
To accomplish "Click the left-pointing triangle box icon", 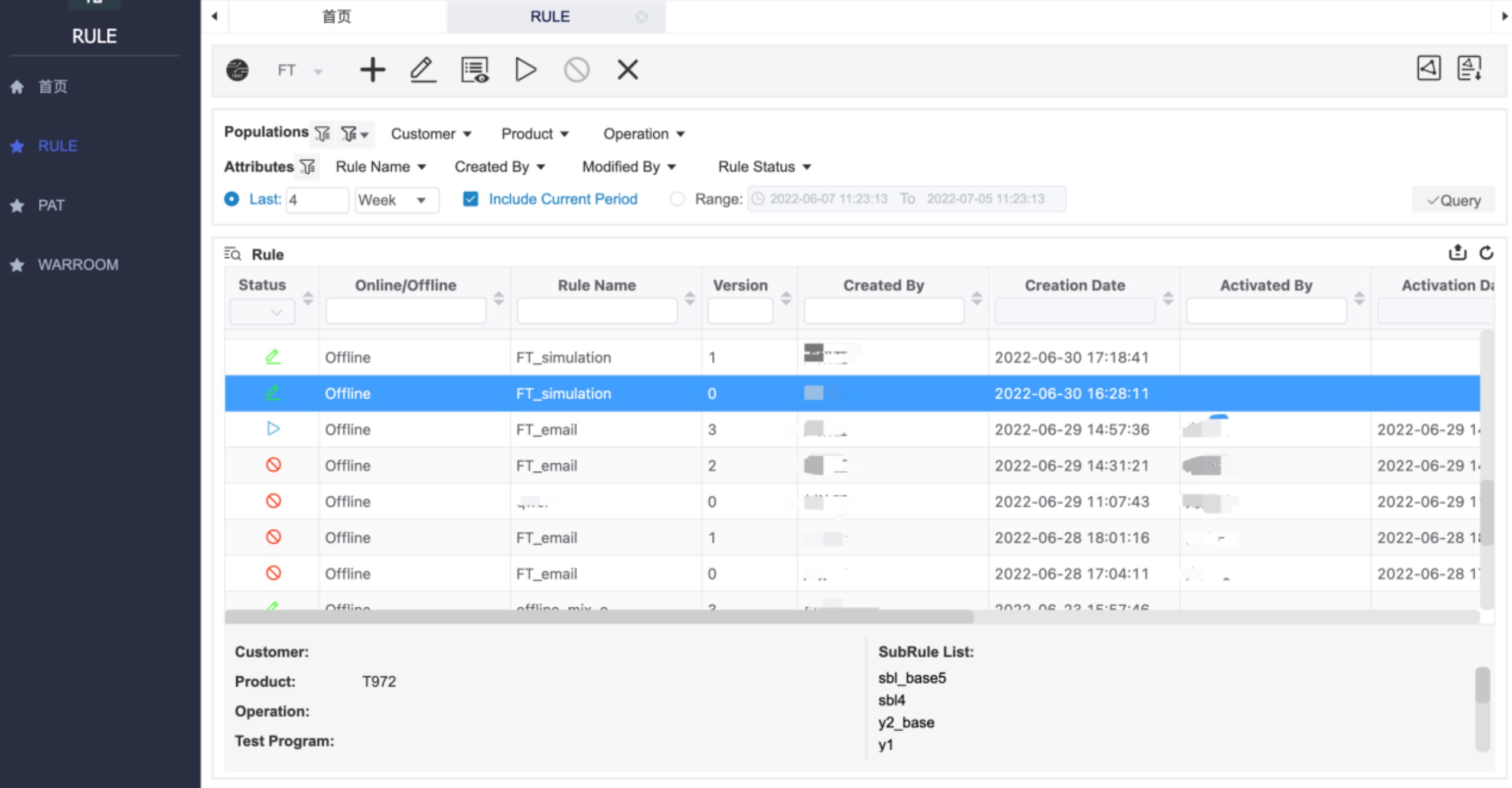I will point(1429,68).
